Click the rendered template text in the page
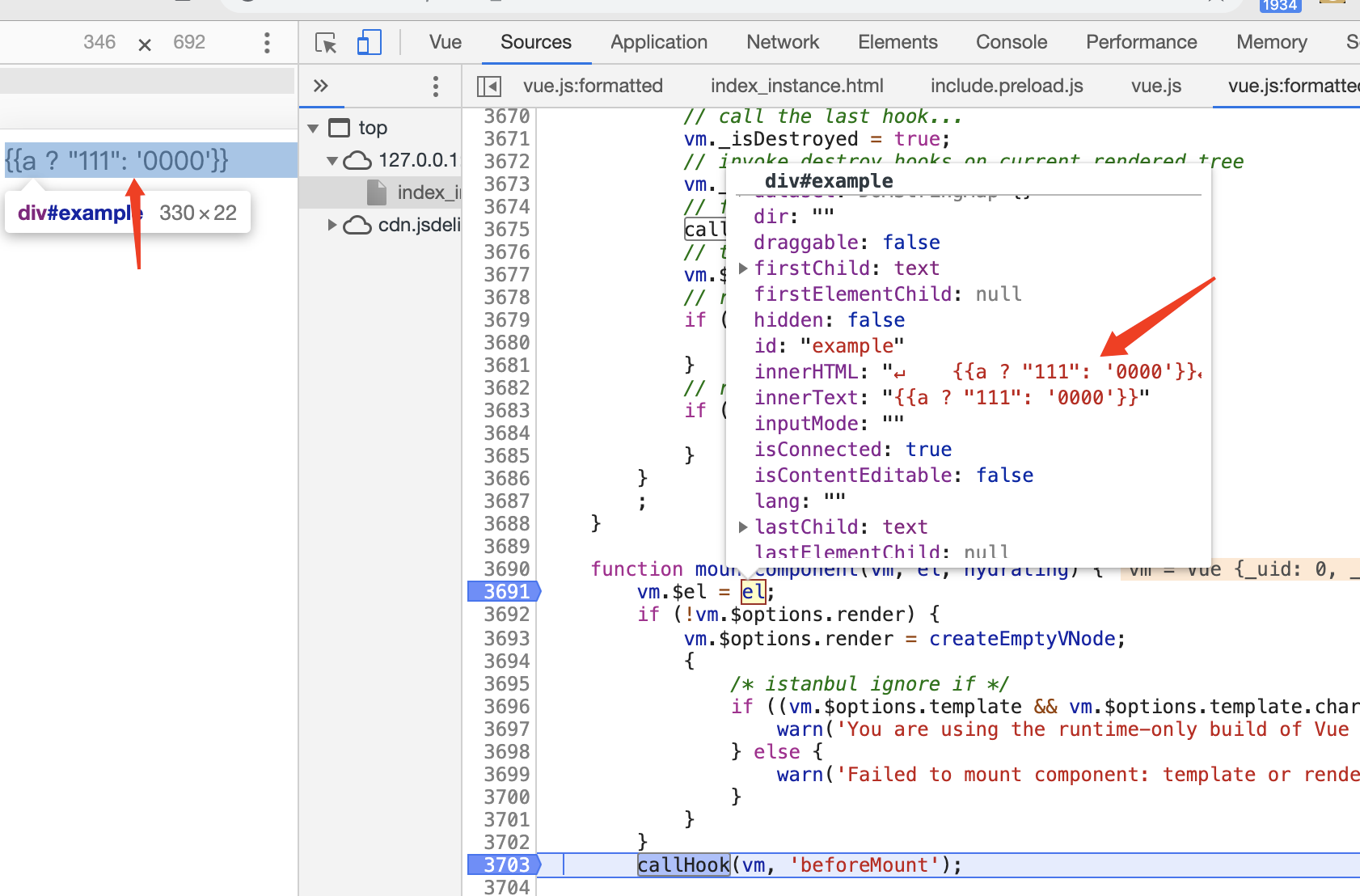 (x=117, y=161)
